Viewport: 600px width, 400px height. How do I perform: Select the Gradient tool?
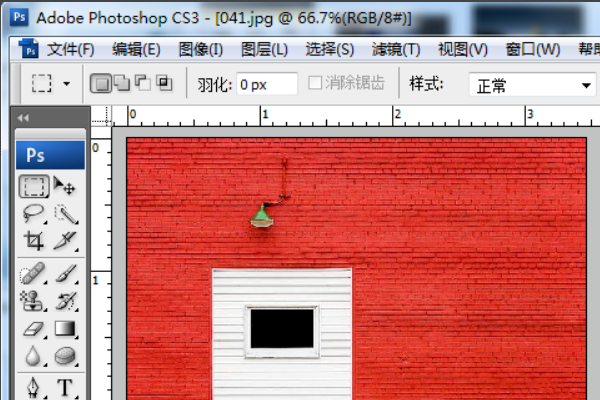click(66, 328)
